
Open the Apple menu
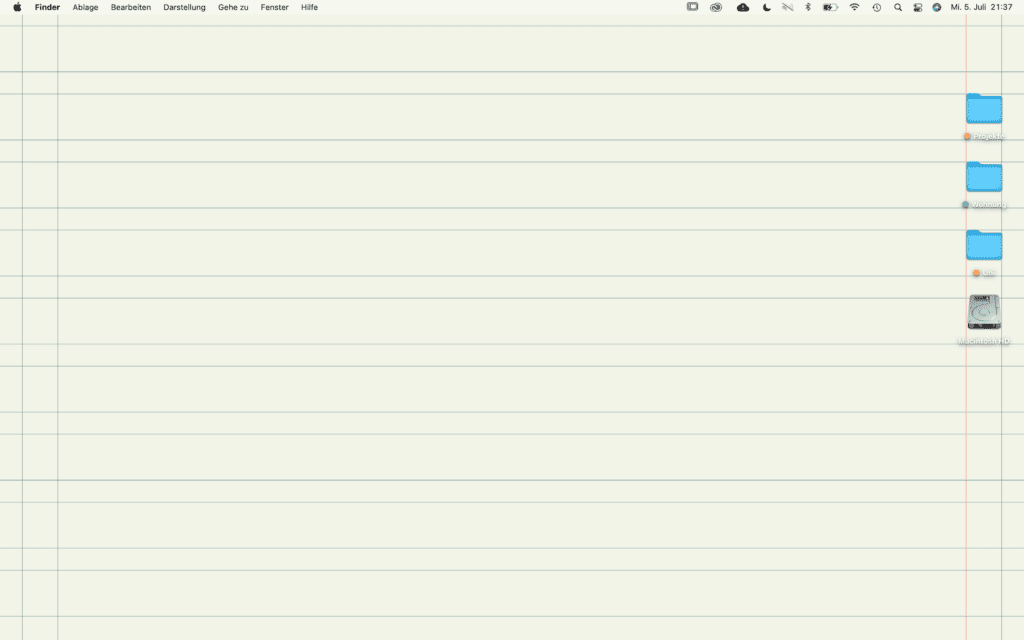coord(17,7)
